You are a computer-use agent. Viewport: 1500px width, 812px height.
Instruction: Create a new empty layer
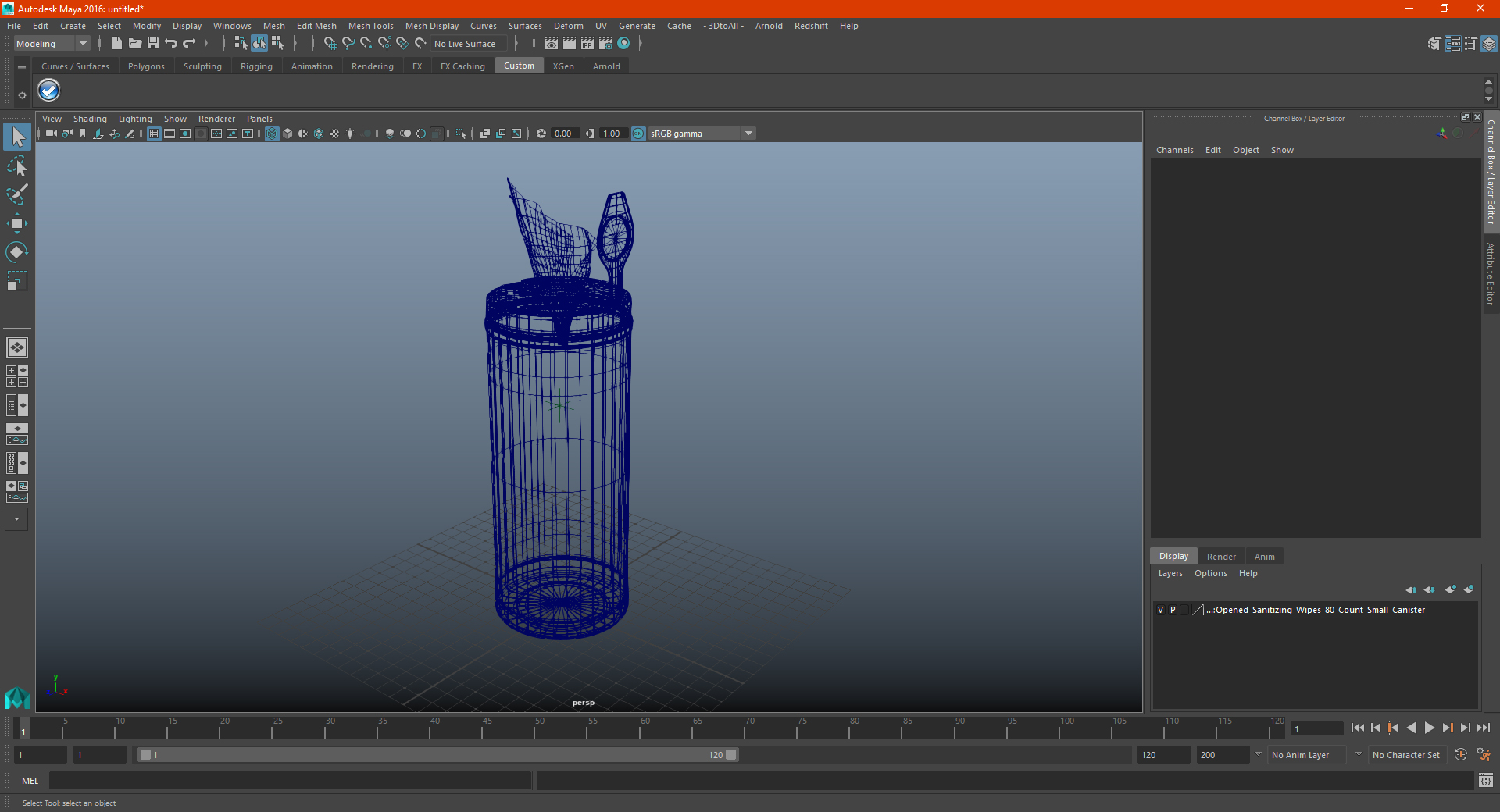click(1451, 589)
